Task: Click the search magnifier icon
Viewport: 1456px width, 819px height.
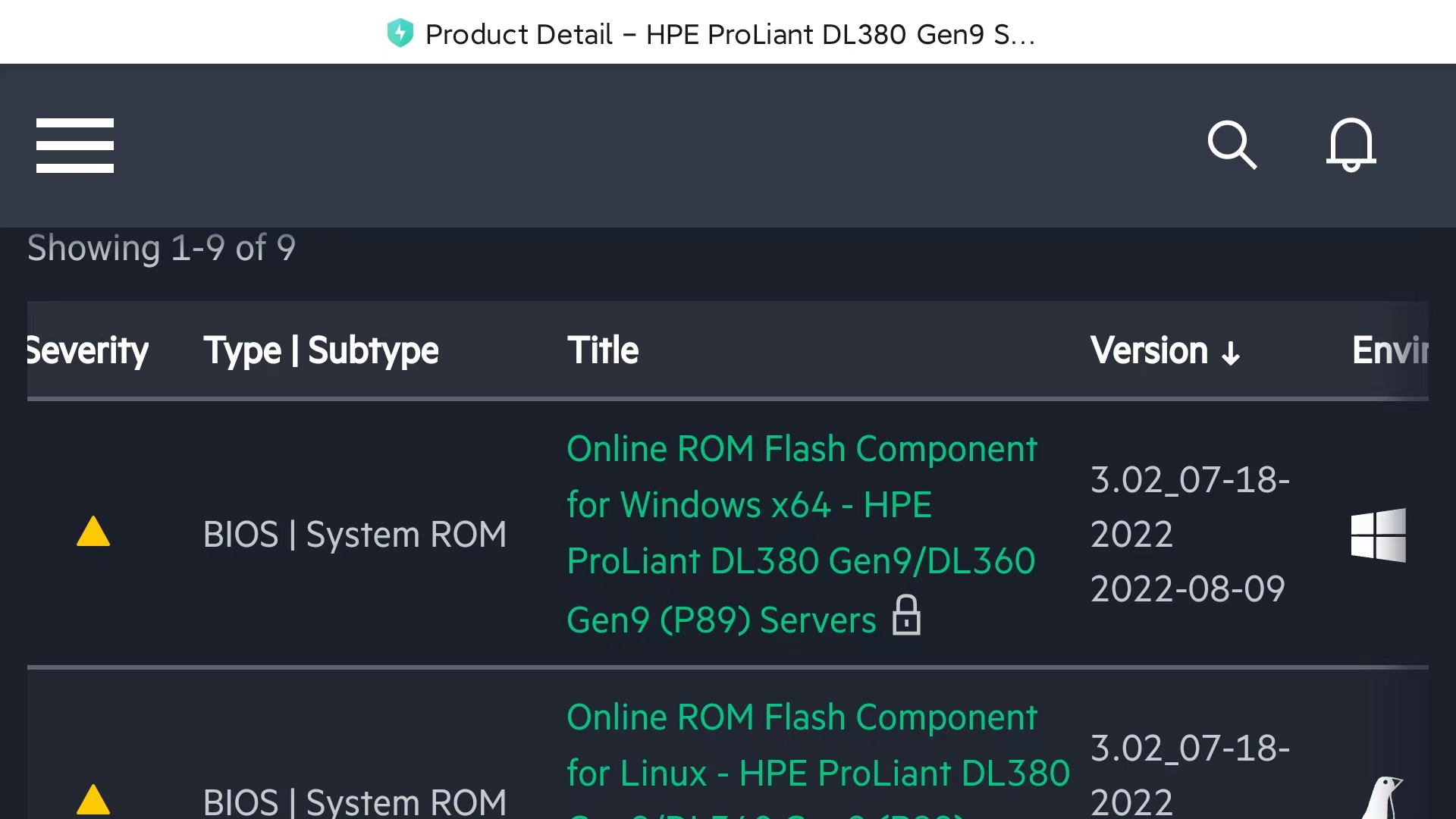Action: click(x=1232, y=144)
